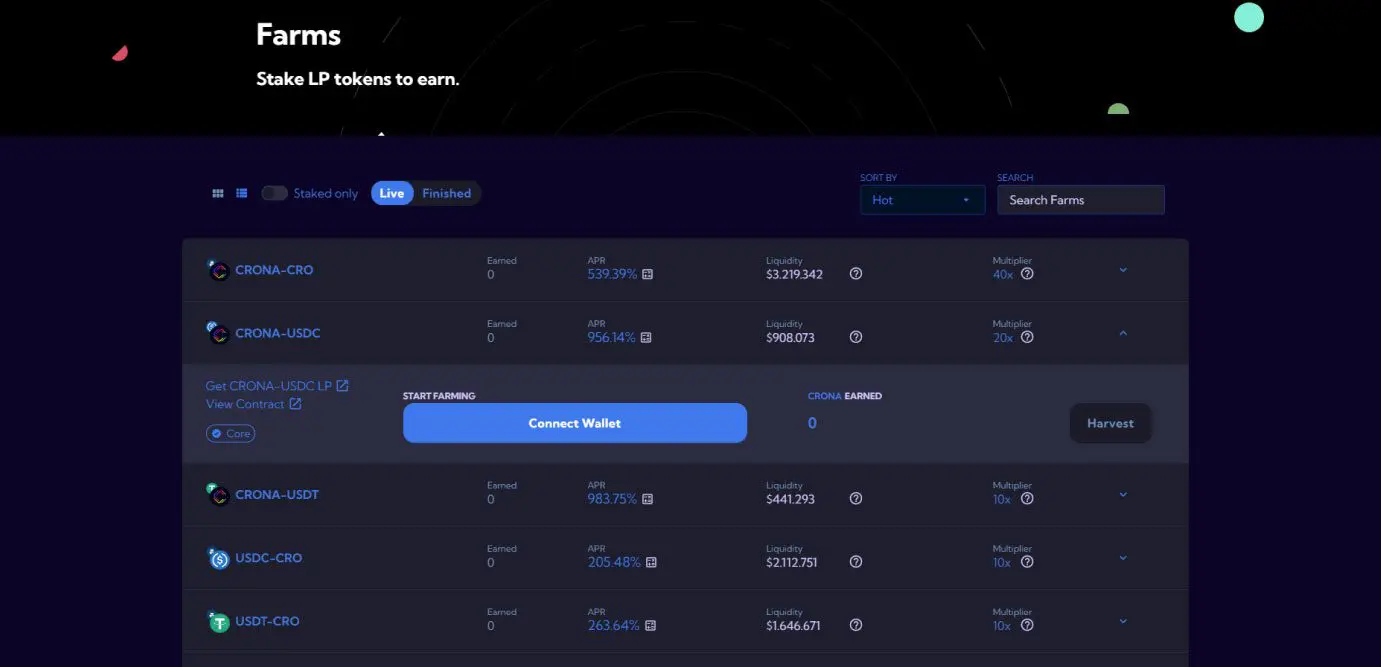Image resolution: width=1381 pixels, height=667 pixels.
Task: Open APR calculator for CRONA-CRO 539.39%
Action: (x=647, y=274)
